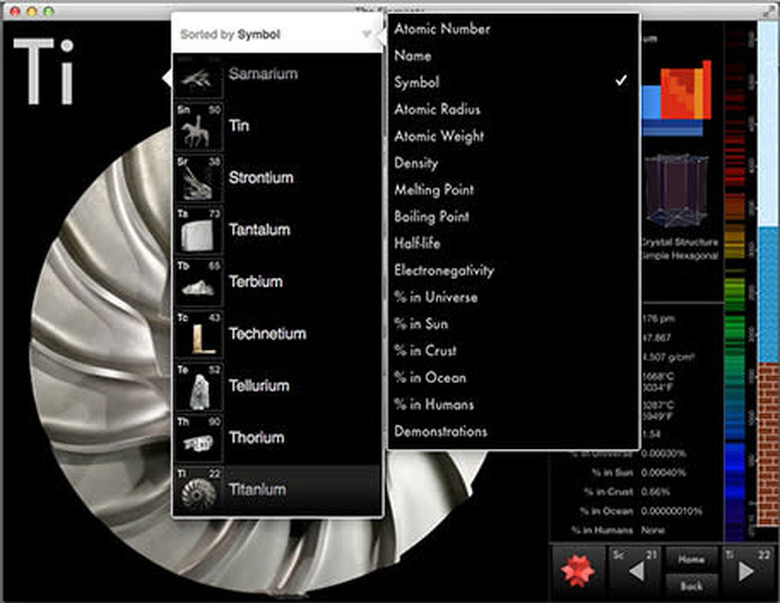Sort elements by Melting Point
The image size is (780, 603).
pos(434,190)
